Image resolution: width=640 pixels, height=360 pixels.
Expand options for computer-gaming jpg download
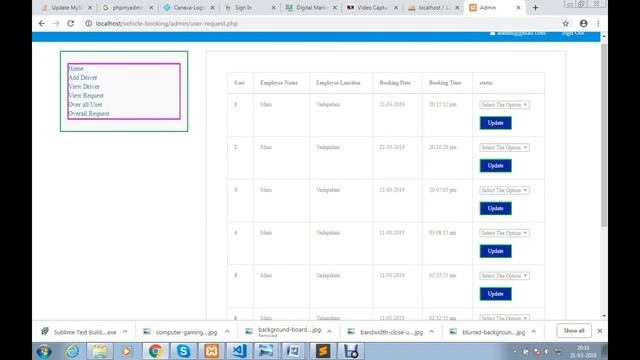tap(227, 332)
